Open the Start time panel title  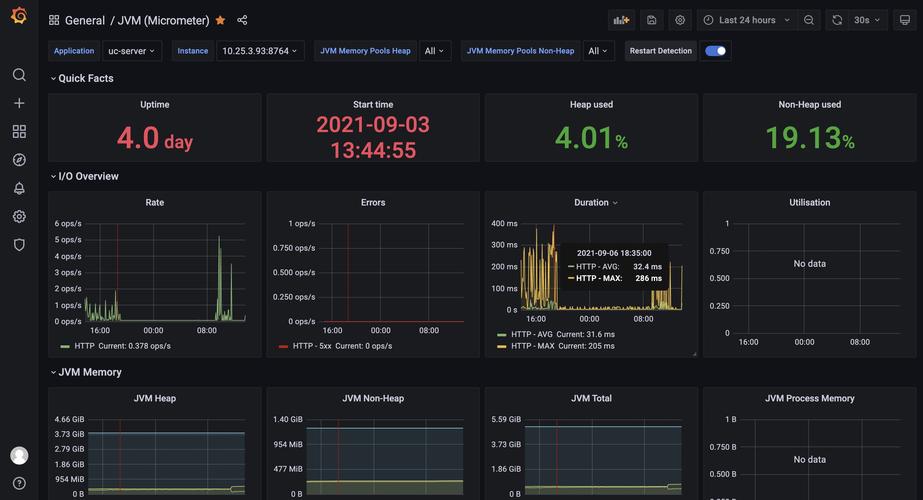(x=373, y=104)
